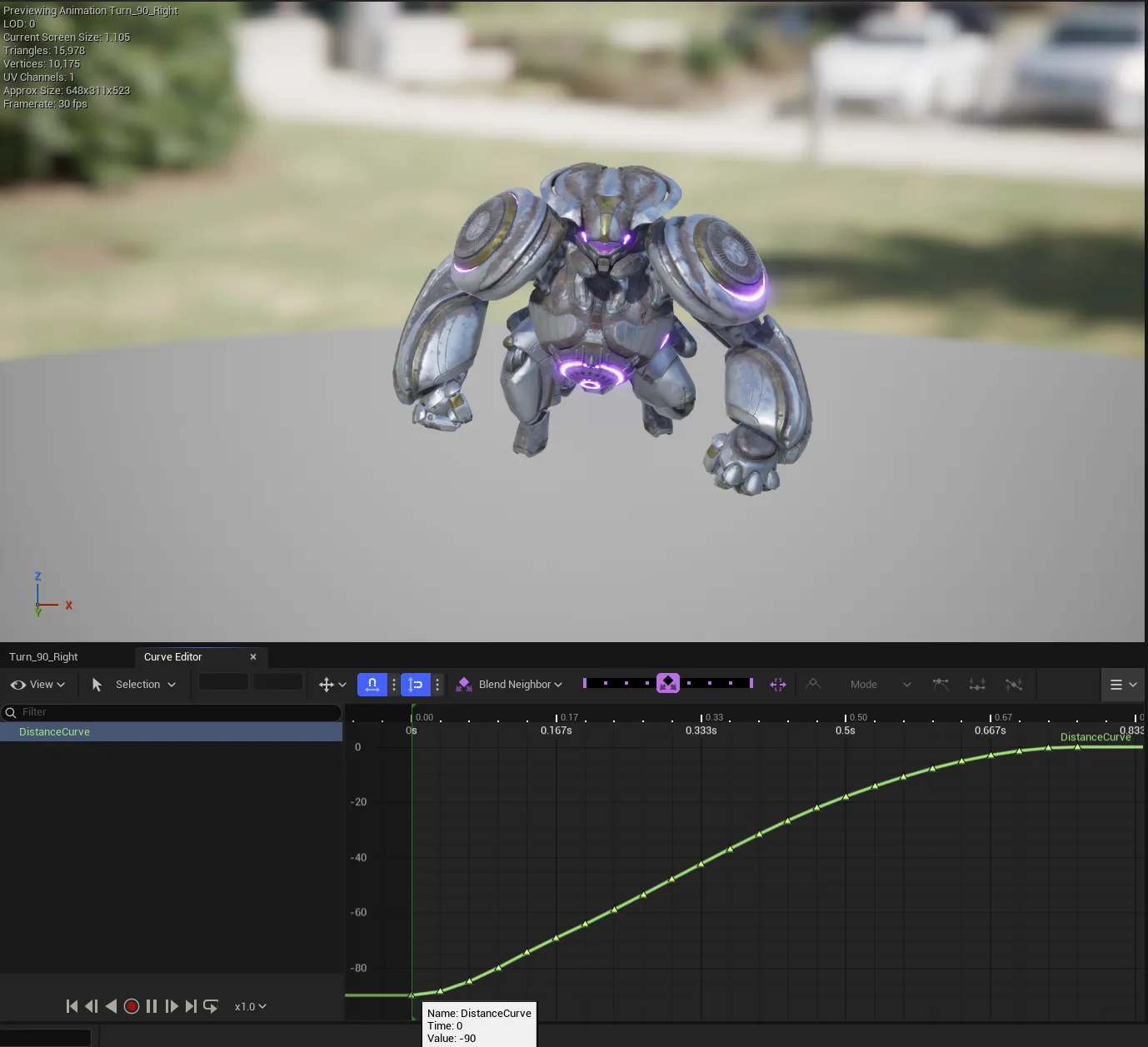The height and width of the screenshot is (1047, 1148).
Task: Toggle the playback loop mode
Action: point(211,1006)
